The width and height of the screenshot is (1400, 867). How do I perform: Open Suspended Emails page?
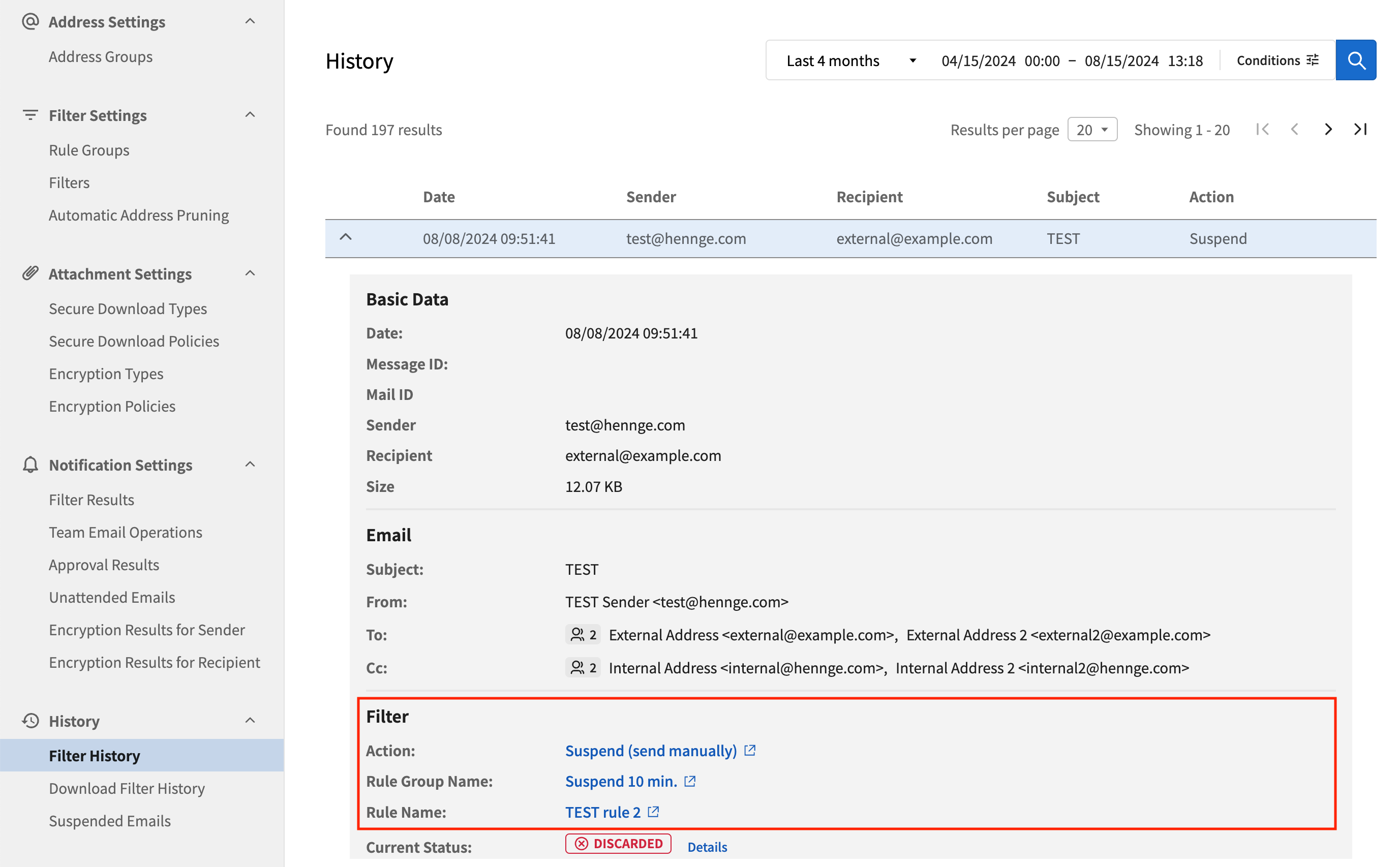(x=109, y=821)
